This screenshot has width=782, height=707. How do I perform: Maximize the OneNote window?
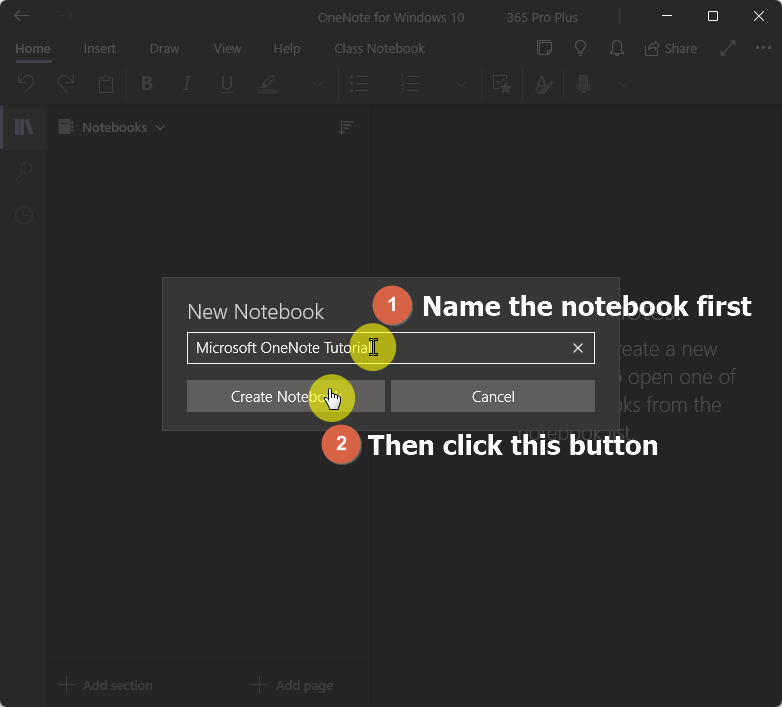pos(713,16)
